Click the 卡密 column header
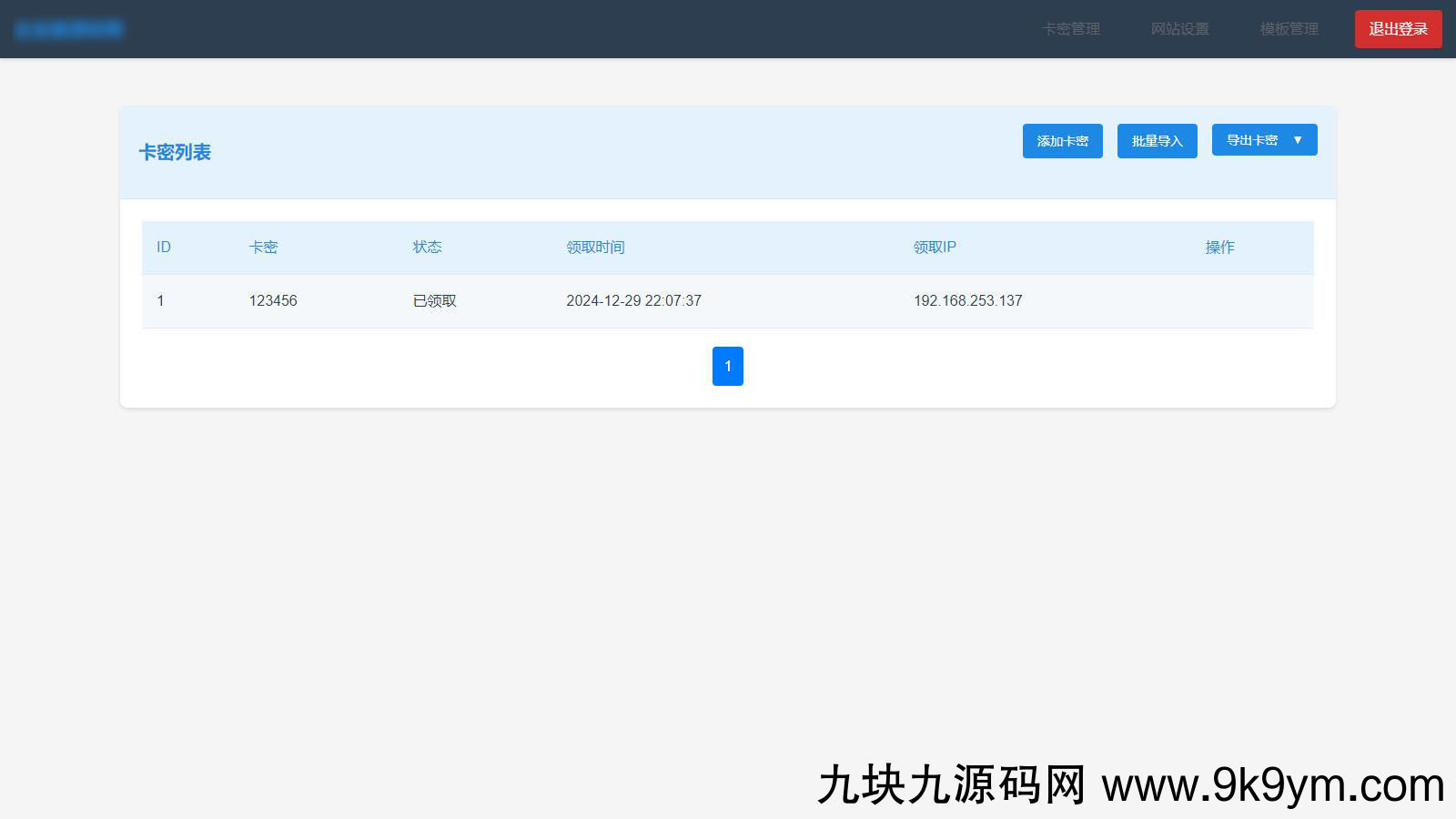 point(263,248)
